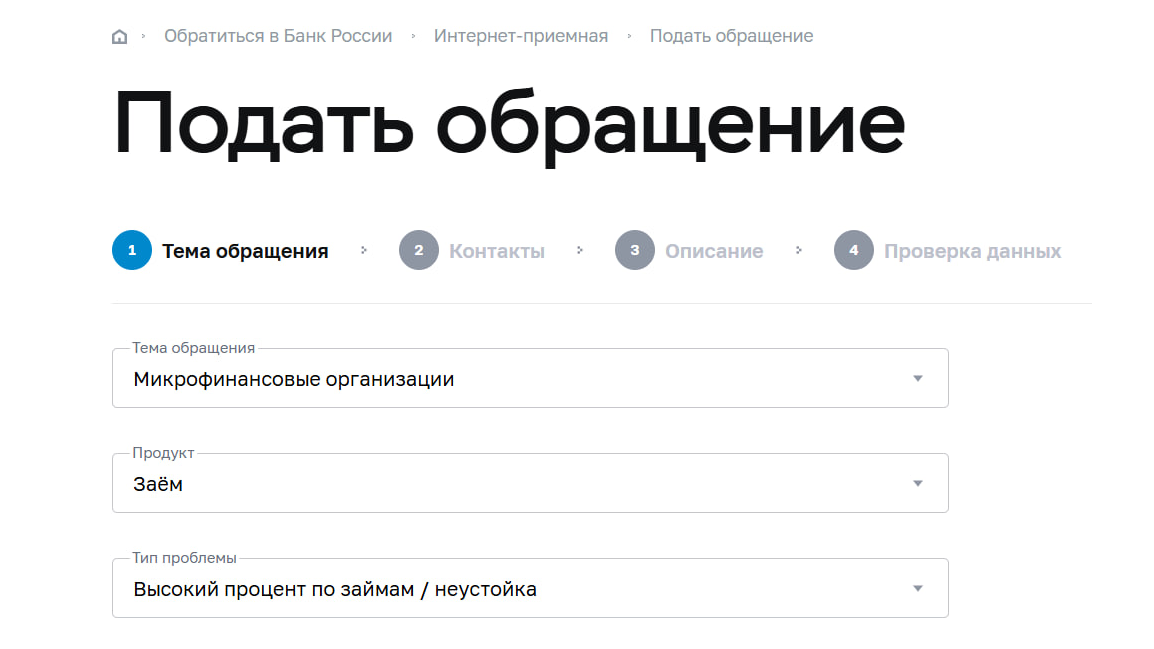This screenshot has height=649, width=1154.
Task: Select the 'Тема обращения' step label
Action: pyautogui.click(x=245, y=251)
